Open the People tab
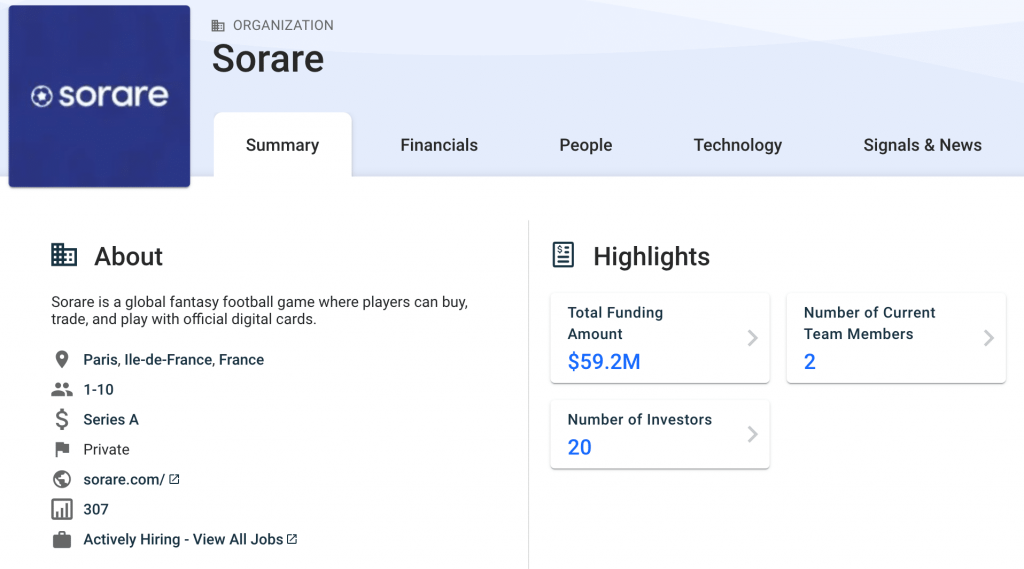This screenshot has width=1024, height=569. (x=586, y=145)
